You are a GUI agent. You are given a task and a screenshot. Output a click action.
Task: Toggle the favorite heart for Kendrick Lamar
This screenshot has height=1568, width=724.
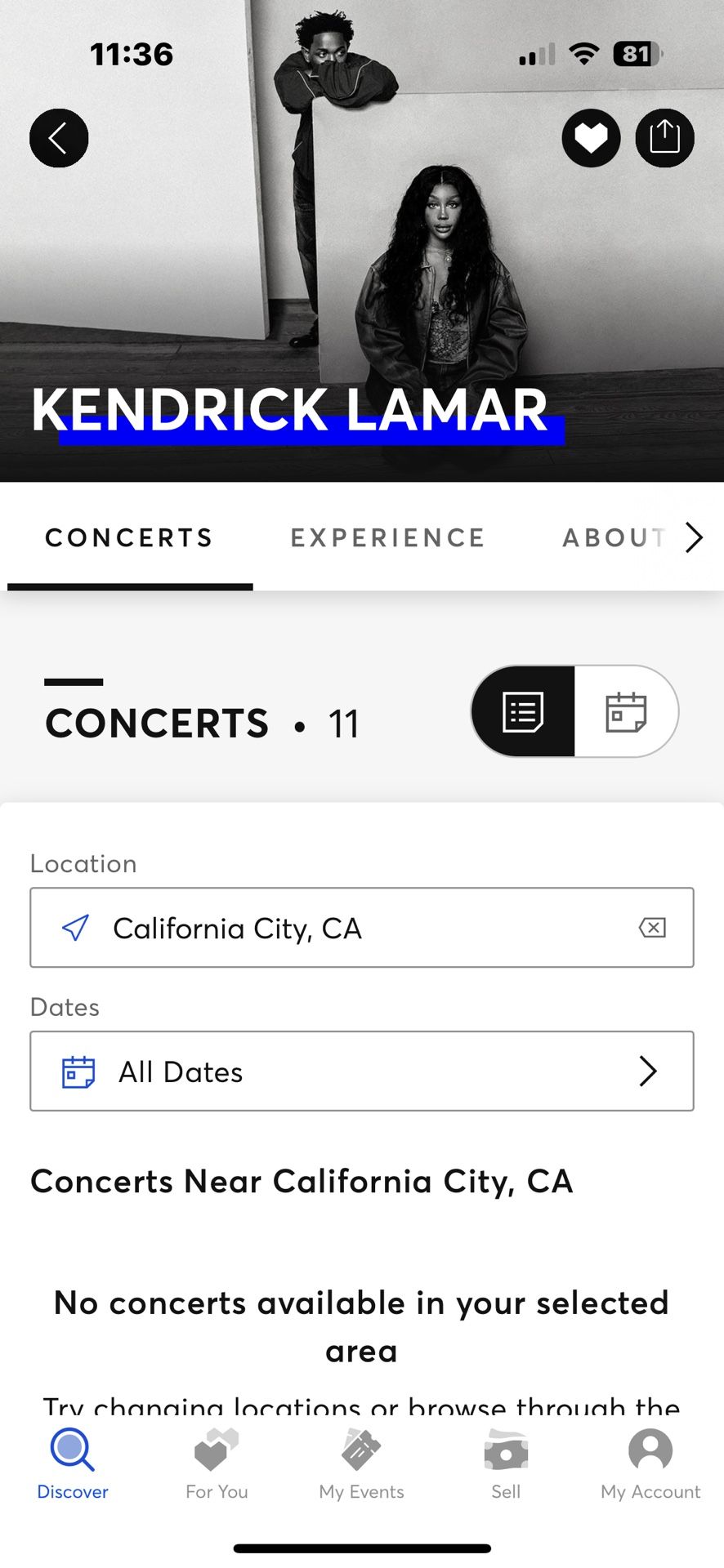coord(591,138)
